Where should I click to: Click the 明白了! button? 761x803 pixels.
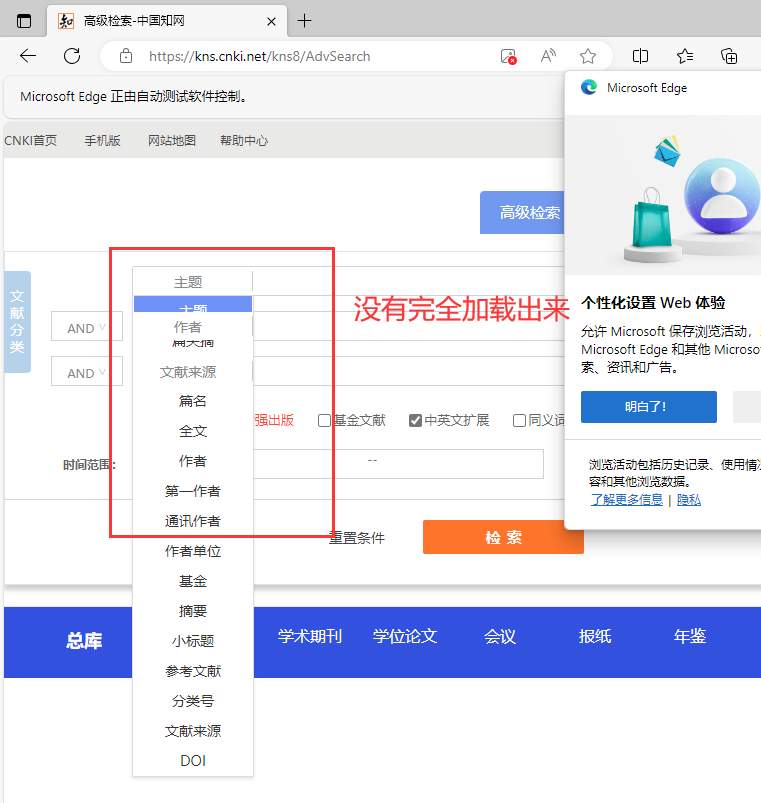[648, 407]
